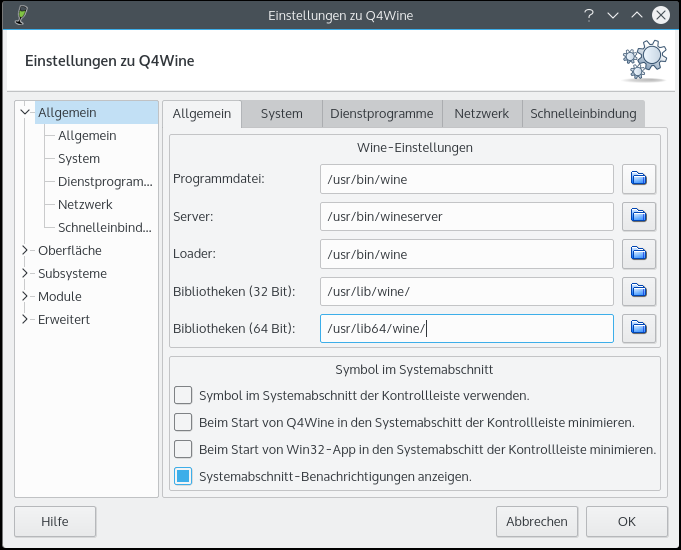Click the Q4Wine app icon in title bar

[21, 15]
